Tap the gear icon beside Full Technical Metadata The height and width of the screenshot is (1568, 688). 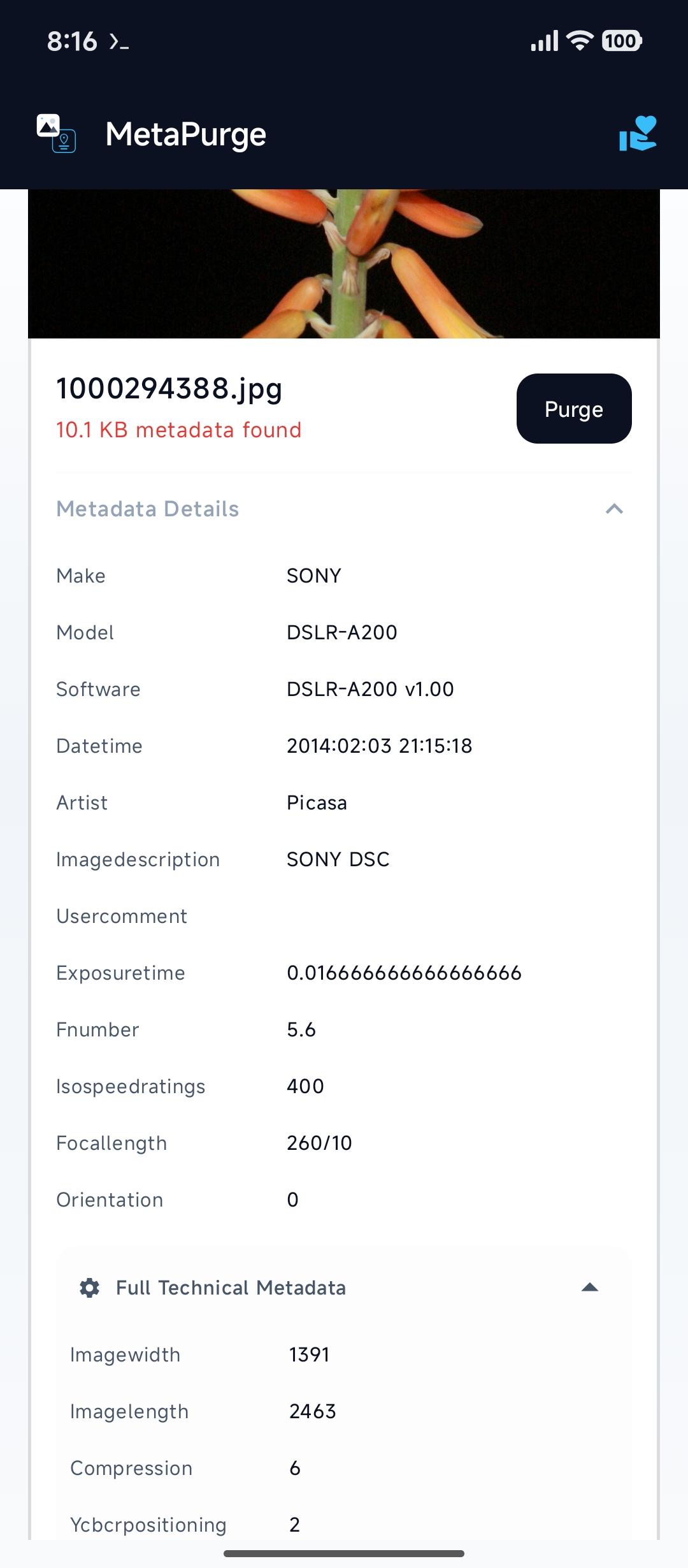[x=89, y=1288]
